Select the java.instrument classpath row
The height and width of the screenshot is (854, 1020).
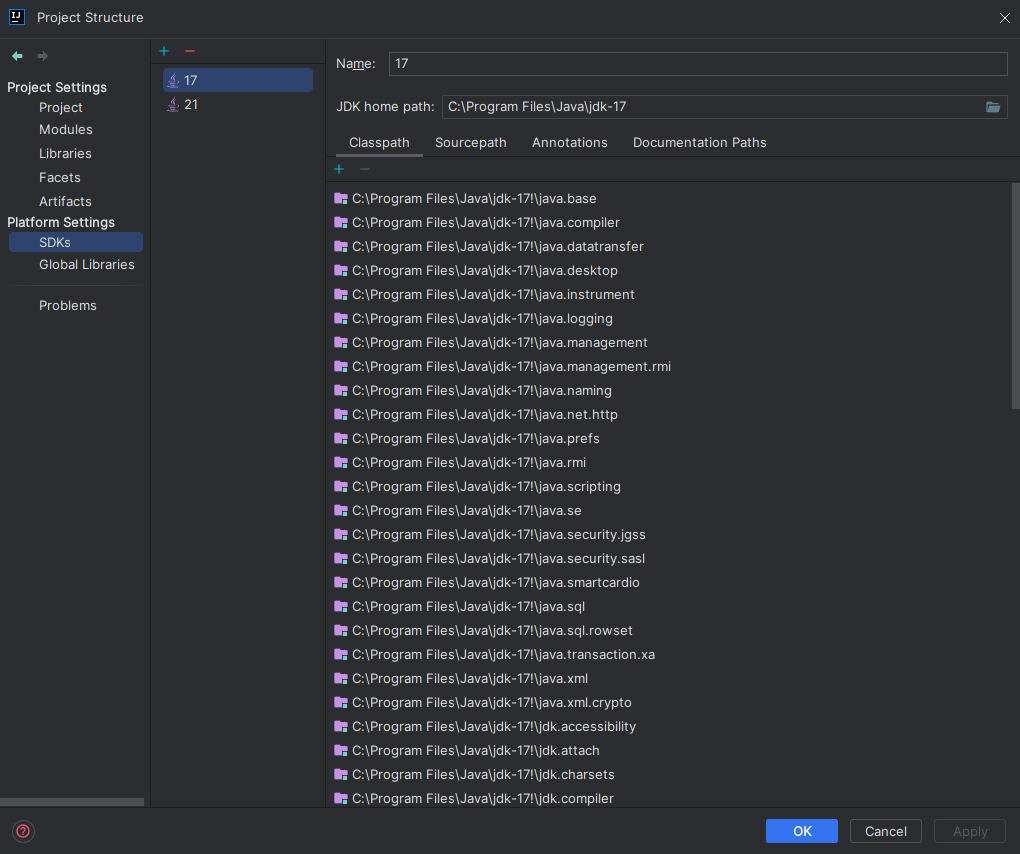[669, 295]
